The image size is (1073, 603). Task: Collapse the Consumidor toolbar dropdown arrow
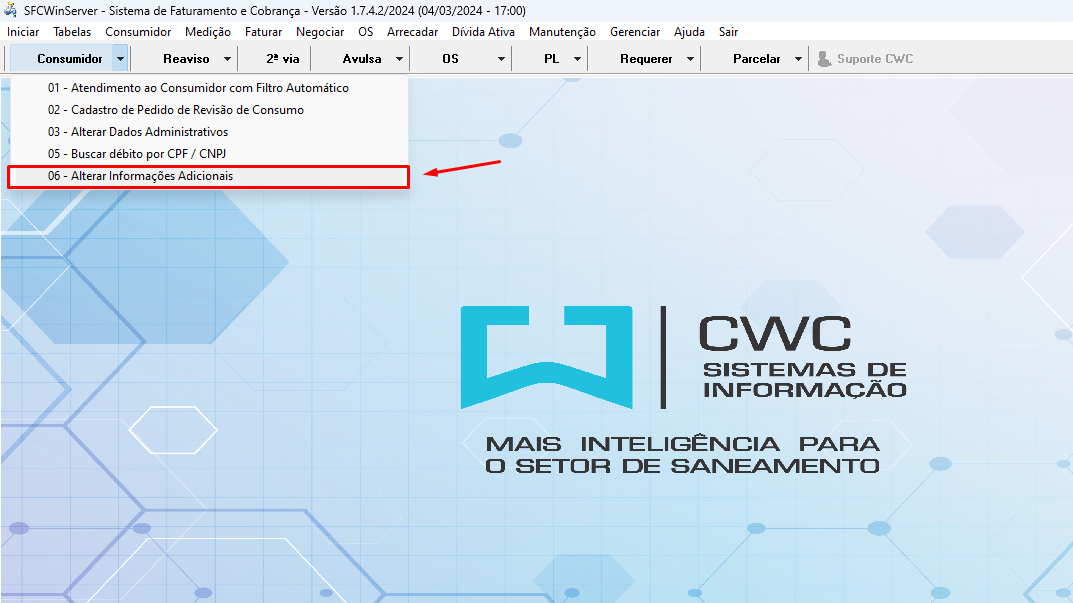click(120, 59)
